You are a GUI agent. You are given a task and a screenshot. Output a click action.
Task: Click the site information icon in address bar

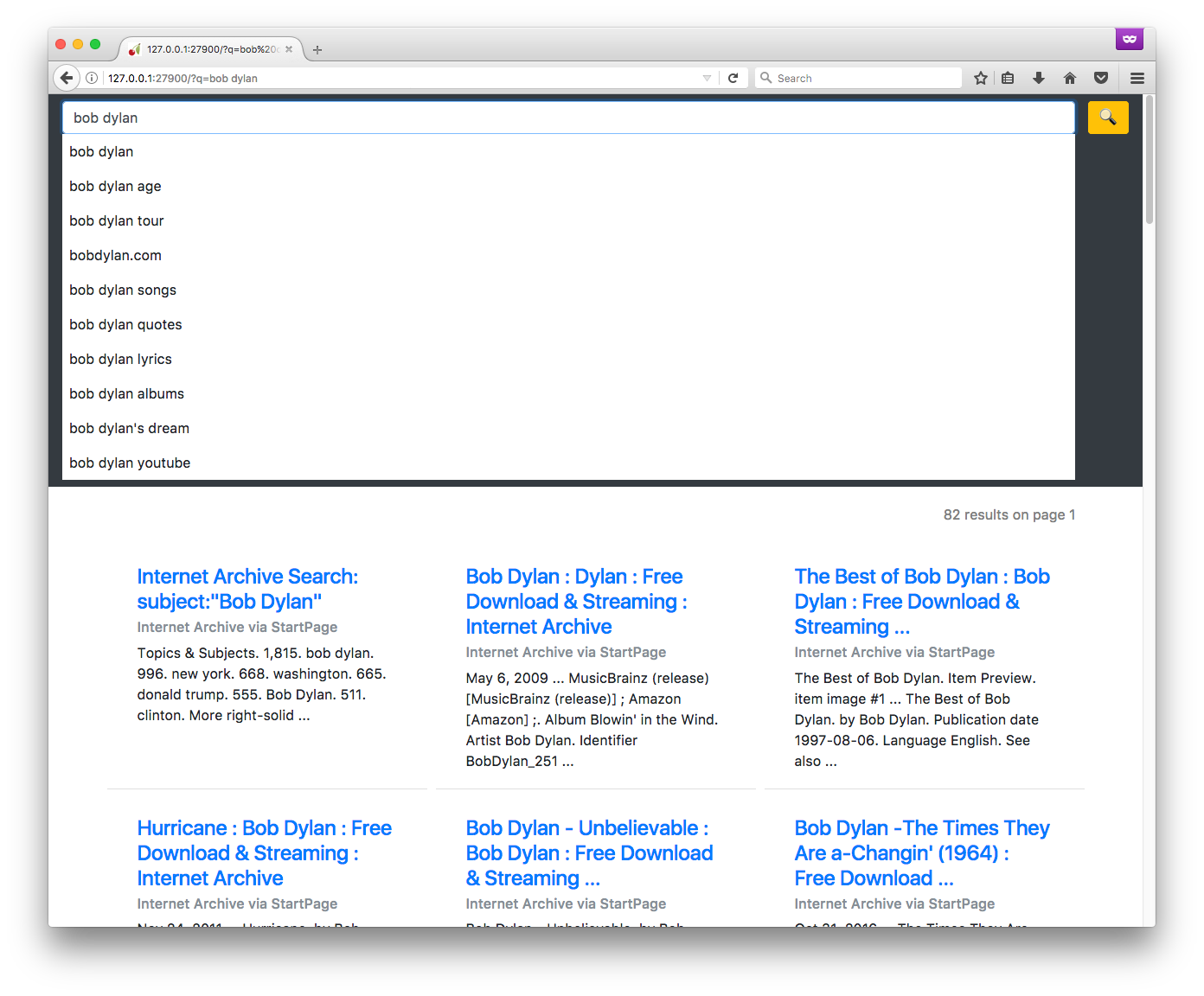pyautogui.click(x=92, y=78)
